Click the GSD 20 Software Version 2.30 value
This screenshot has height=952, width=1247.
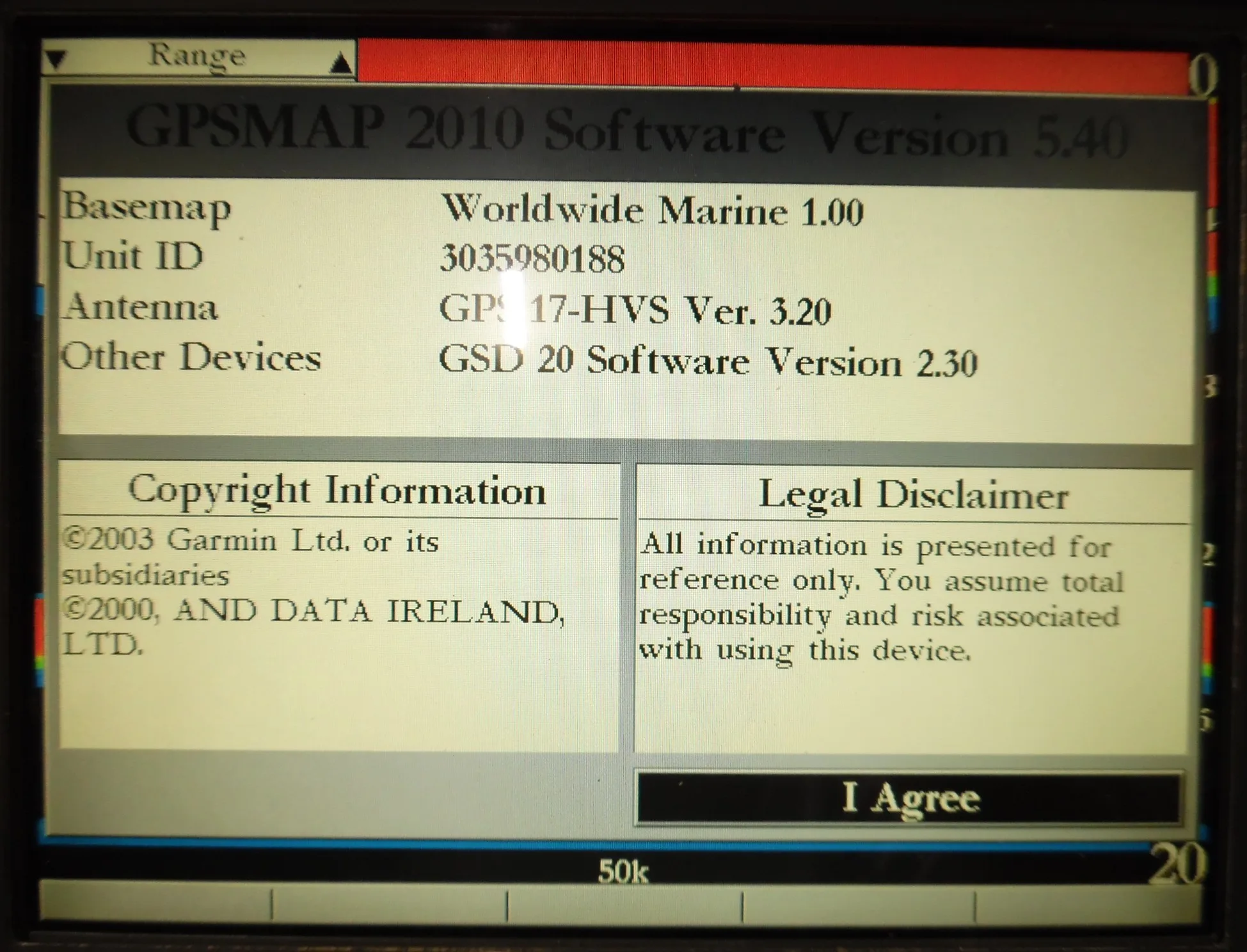click(708, 361)
